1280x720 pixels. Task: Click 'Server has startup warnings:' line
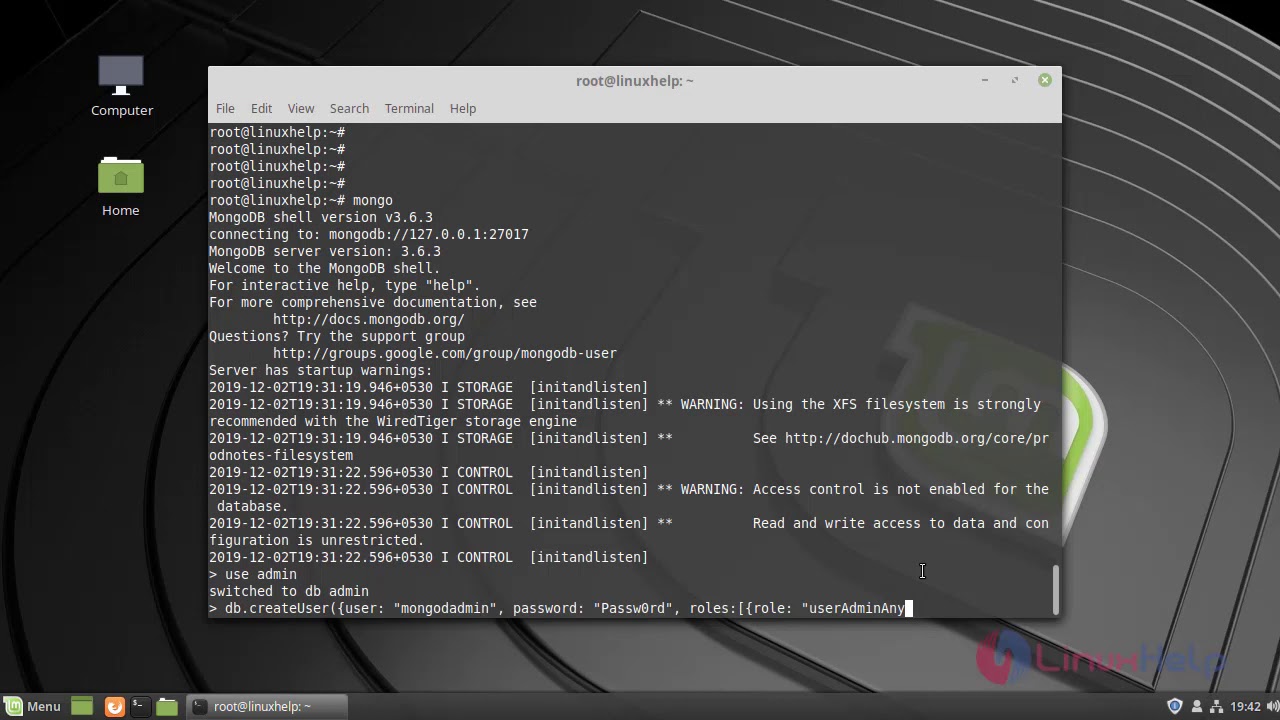(321, 370)
